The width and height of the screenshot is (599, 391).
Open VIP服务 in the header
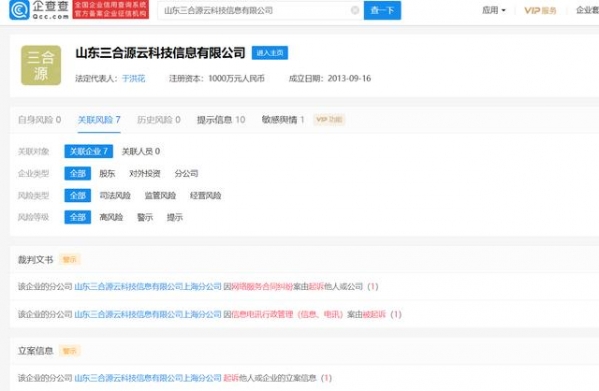click(540, 11)
